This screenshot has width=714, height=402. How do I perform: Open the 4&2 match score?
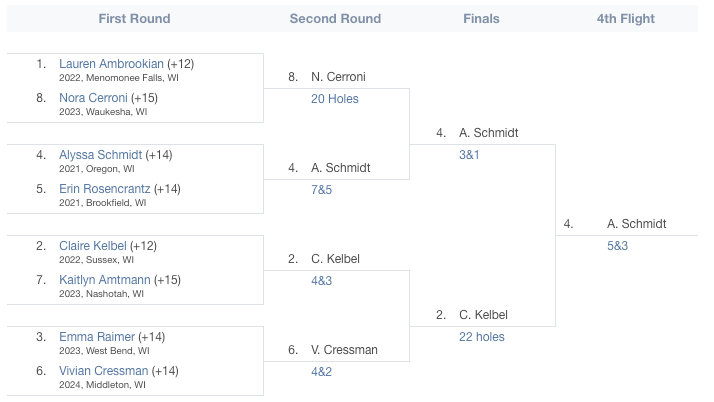[321, 372]
